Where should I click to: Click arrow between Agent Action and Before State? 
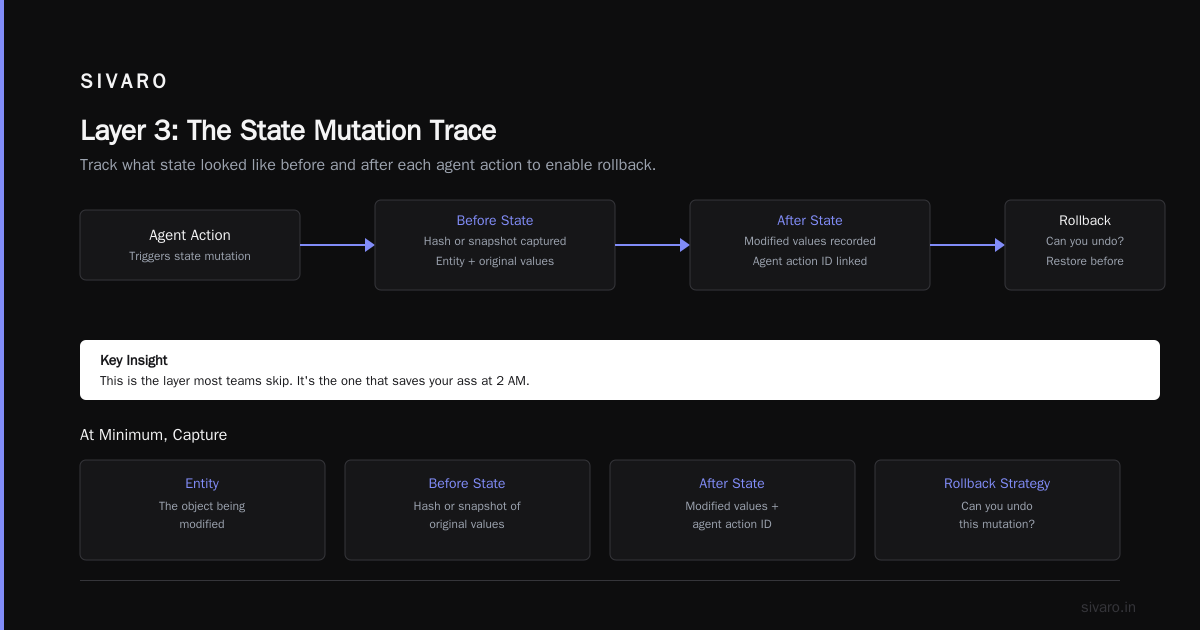(337, 245)
